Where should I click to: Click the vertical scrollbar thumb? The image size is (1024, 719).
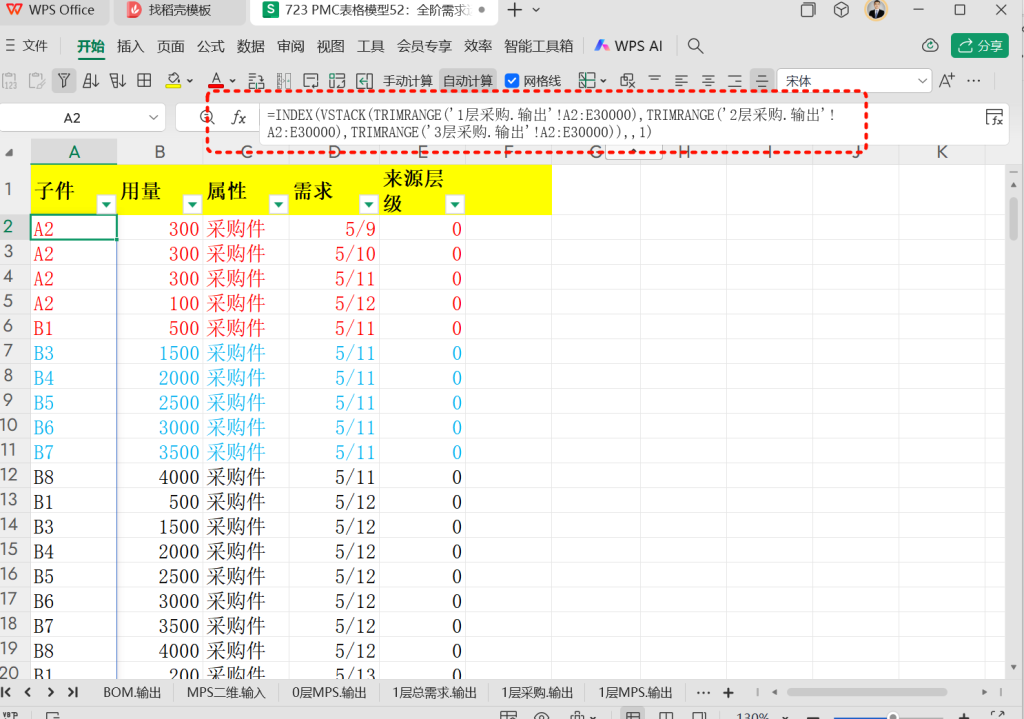pos(1014,219)
